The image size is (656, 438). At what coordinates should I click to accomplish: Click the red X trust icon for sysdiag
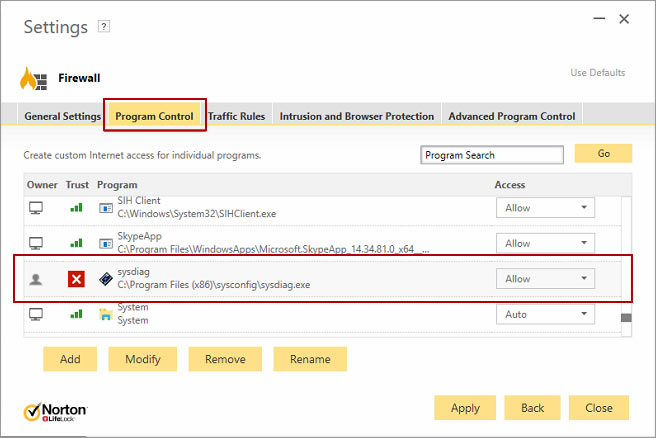[76, 279]
